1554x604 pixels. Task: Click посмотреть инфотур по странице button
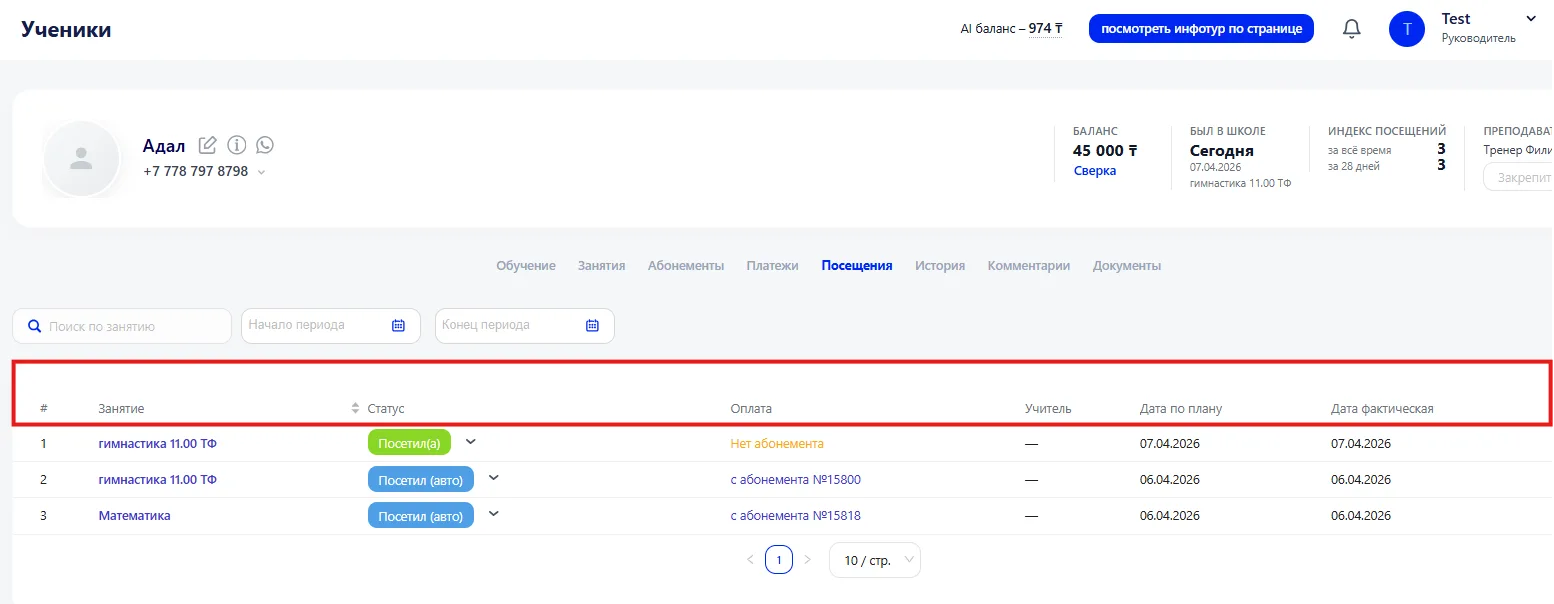click(1201, 29)
